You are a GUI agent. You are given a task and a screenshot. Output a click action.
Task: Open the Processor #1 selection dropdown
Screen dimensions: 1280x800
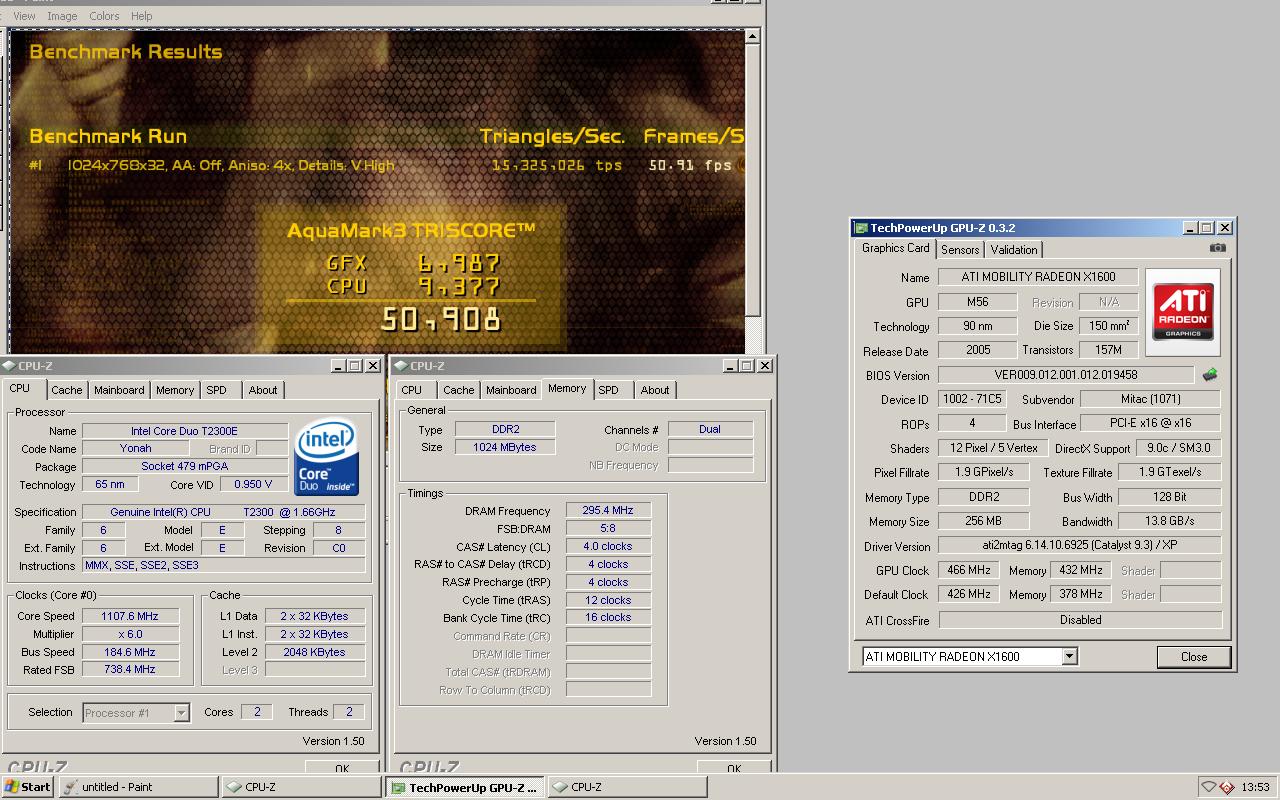point(181,713)
